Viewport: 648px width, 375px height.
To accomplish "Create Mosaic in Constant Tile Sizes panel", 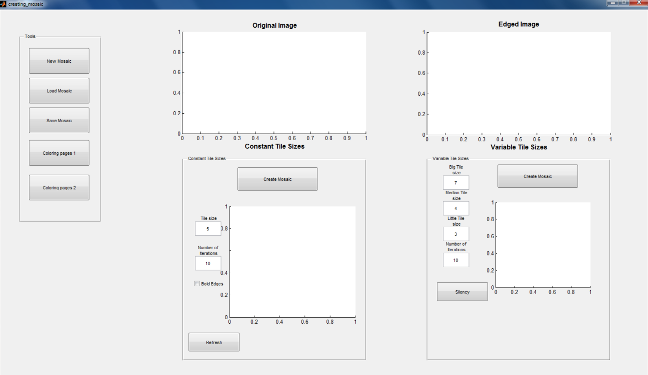I will (277, 179).
